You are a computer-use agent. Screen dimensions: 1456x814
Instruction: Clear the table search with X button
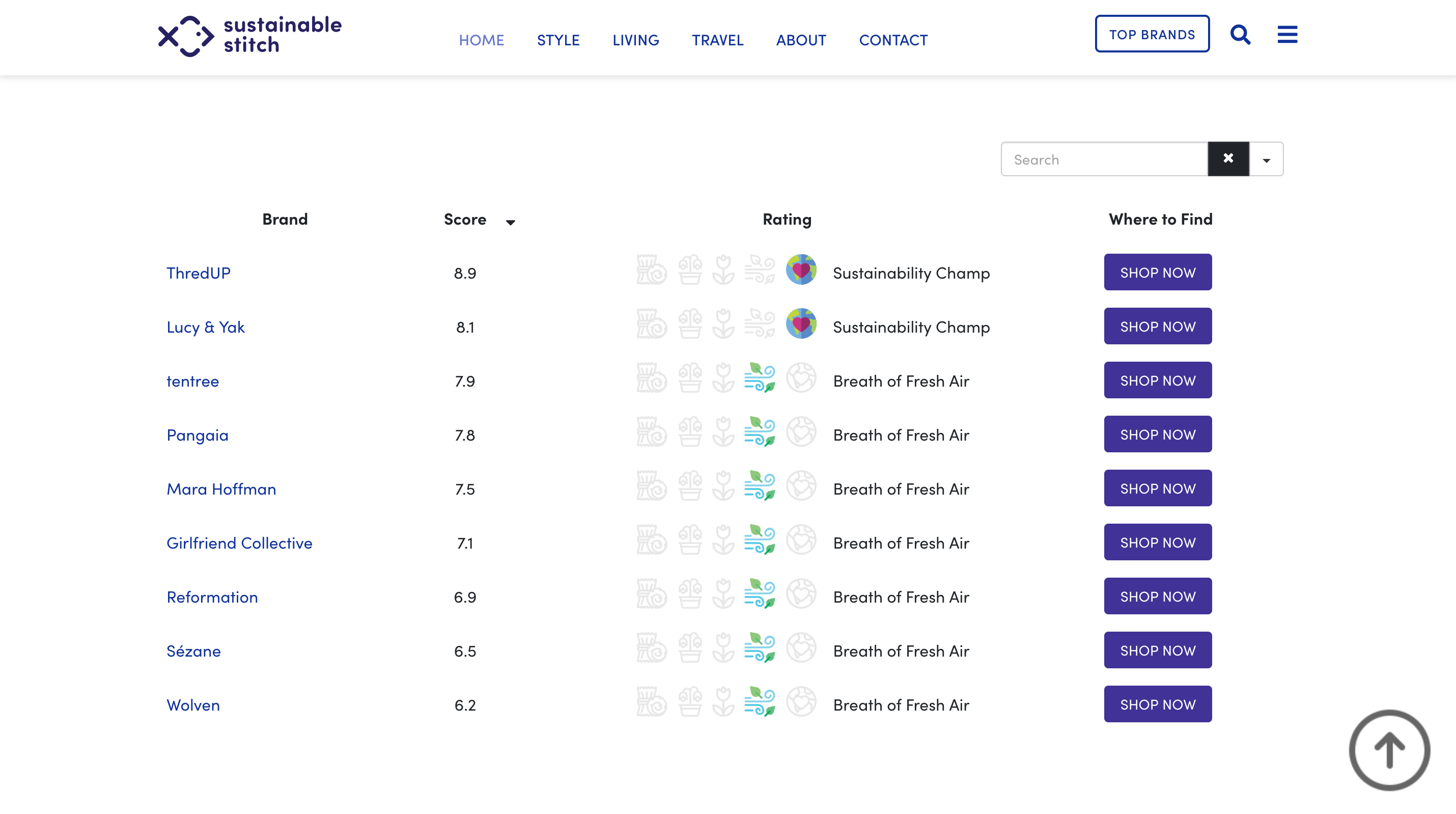(x=1228, y=159)
